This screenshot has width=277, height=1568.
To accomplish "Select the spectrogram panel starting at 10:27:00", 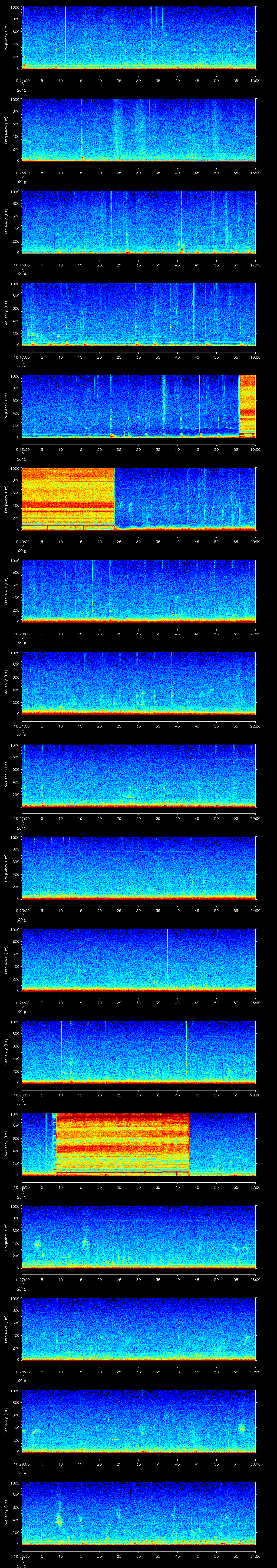I will (139, 1237).
